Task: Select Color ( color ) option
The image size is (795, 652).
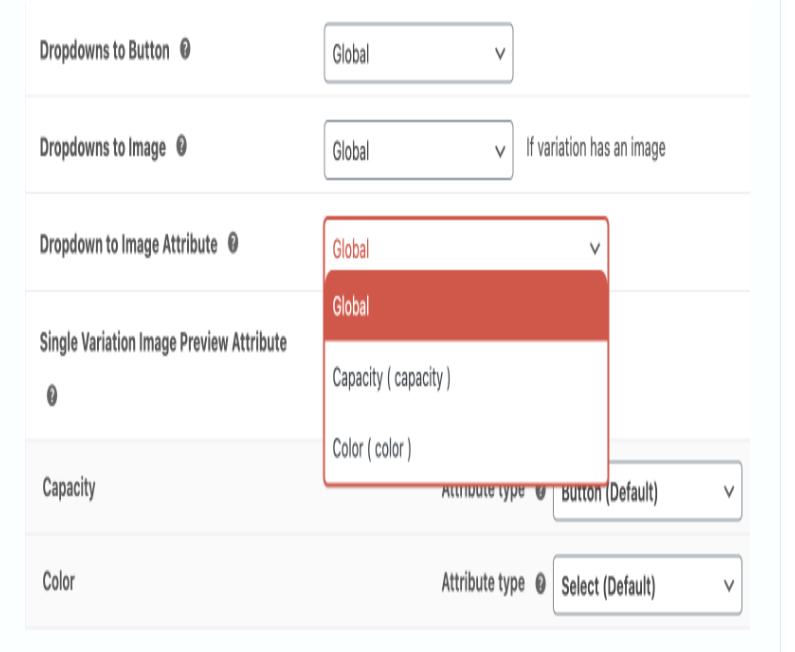Action: 466,449
